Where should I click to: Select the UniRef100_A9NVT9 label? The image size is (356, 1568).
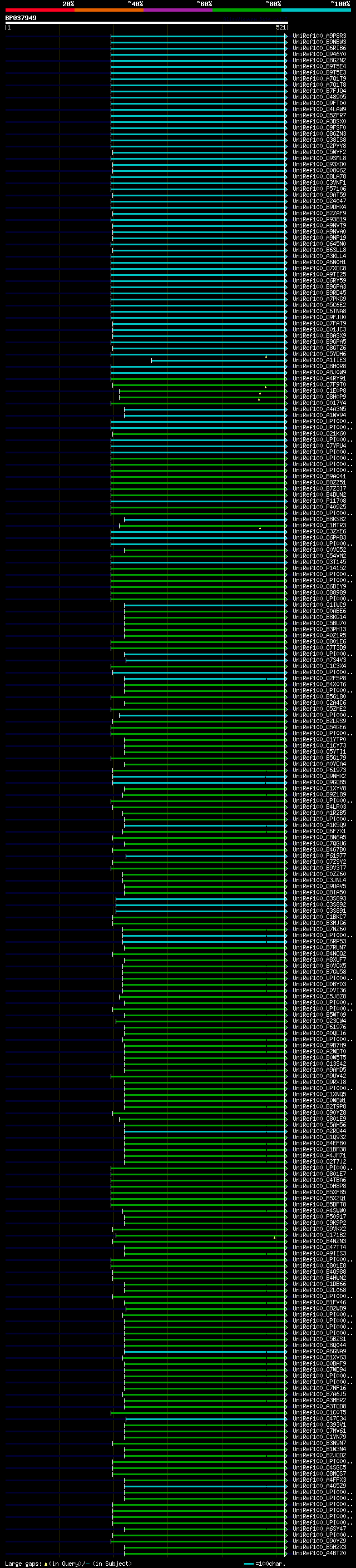click(319, 225)
